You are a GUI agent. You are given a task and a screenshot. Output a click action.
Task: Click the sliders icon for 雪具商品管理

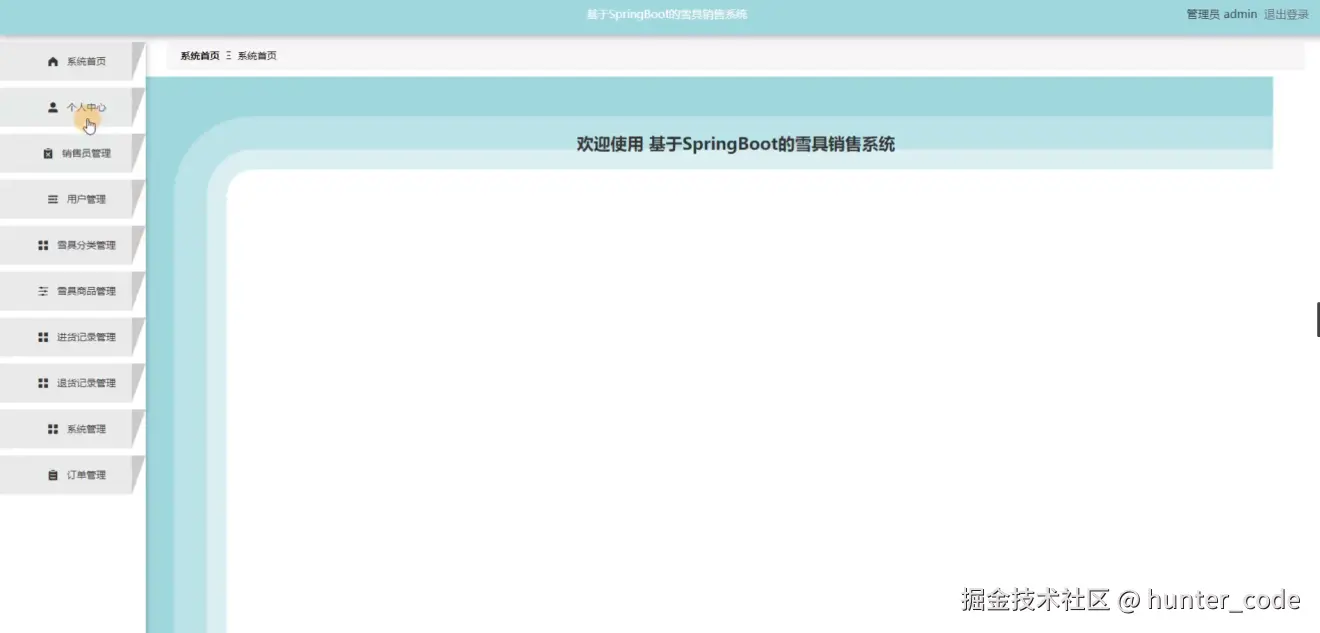[x=43, y=291]
